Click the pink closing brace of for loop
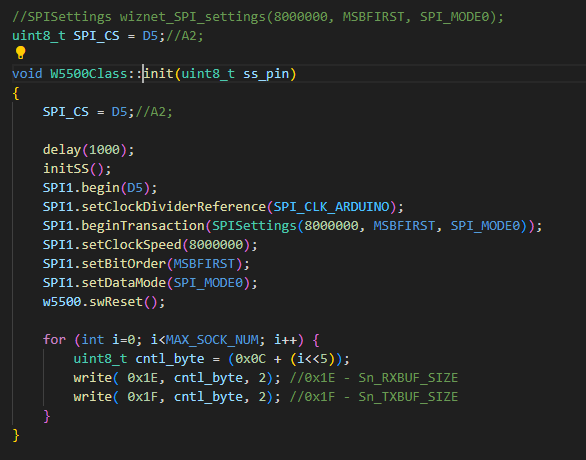This screenshot has height=460, width=586. click(x=47, y=416)
